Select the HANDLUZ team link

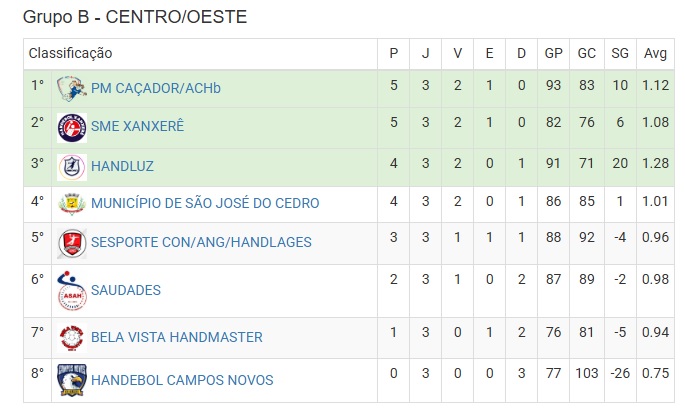[122, 167]
